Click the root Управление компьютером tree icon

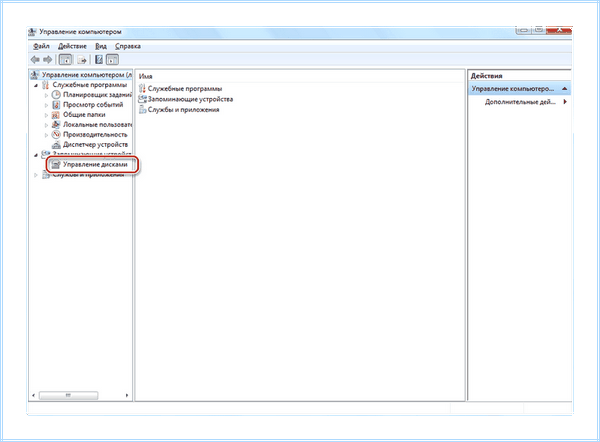35,75
